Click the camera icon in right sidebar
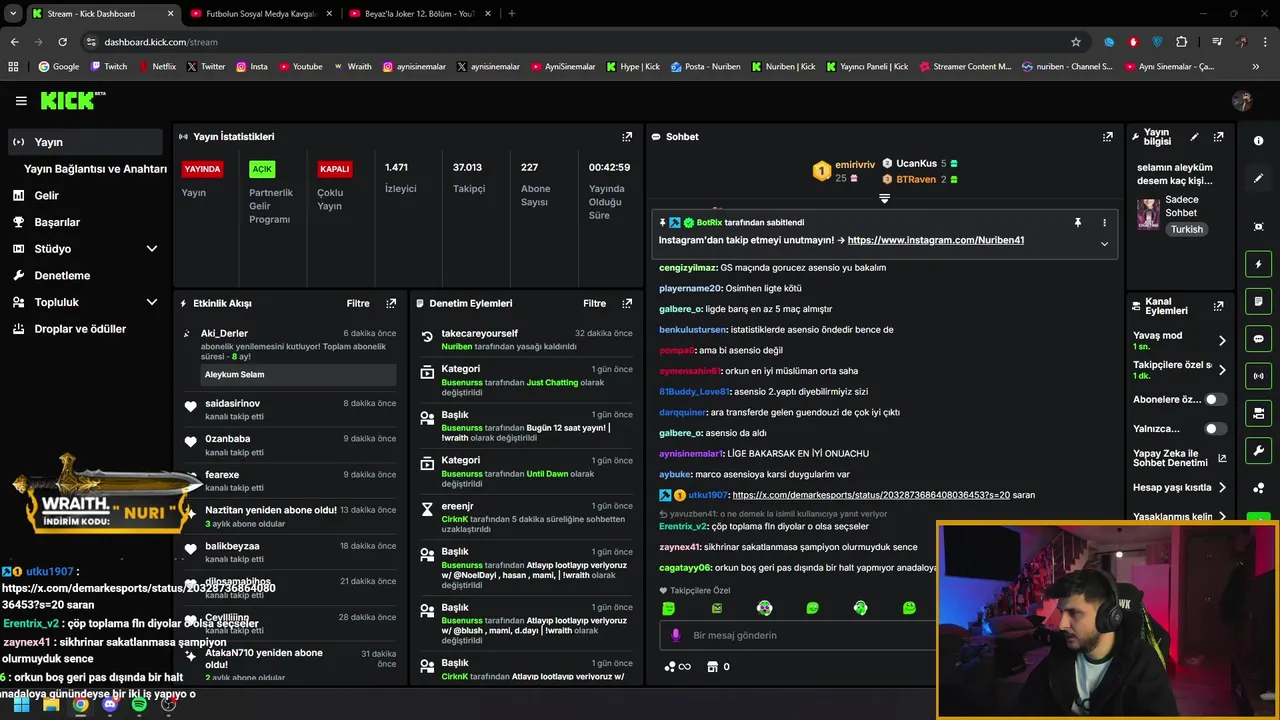This screenshot has height=720, width=1280. point(1258,413)
